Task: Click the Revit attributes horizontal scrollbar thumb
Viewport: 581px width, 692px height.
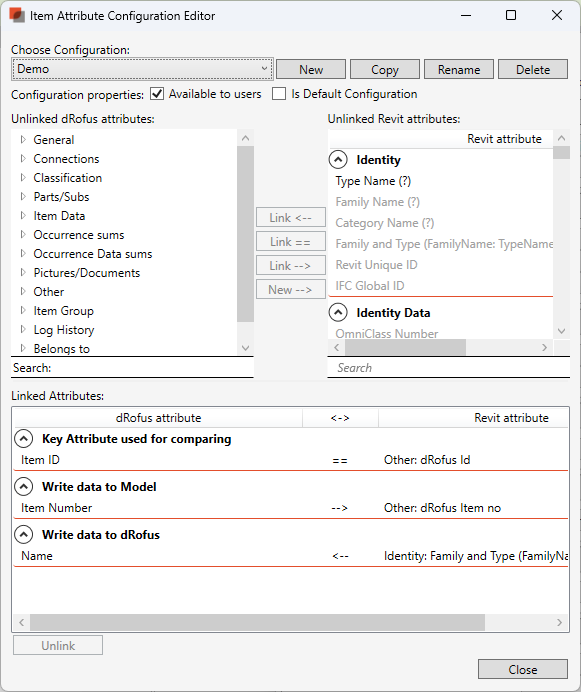Action: [x=405, y=347]
